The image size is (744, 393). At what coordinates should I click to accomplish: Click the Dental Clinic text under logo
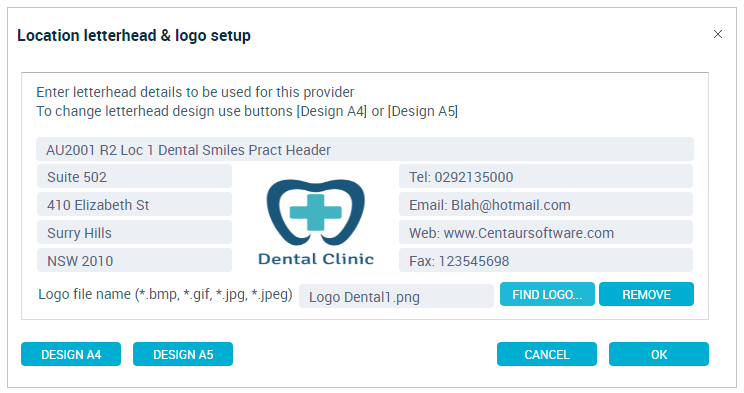tap(316, 259)
